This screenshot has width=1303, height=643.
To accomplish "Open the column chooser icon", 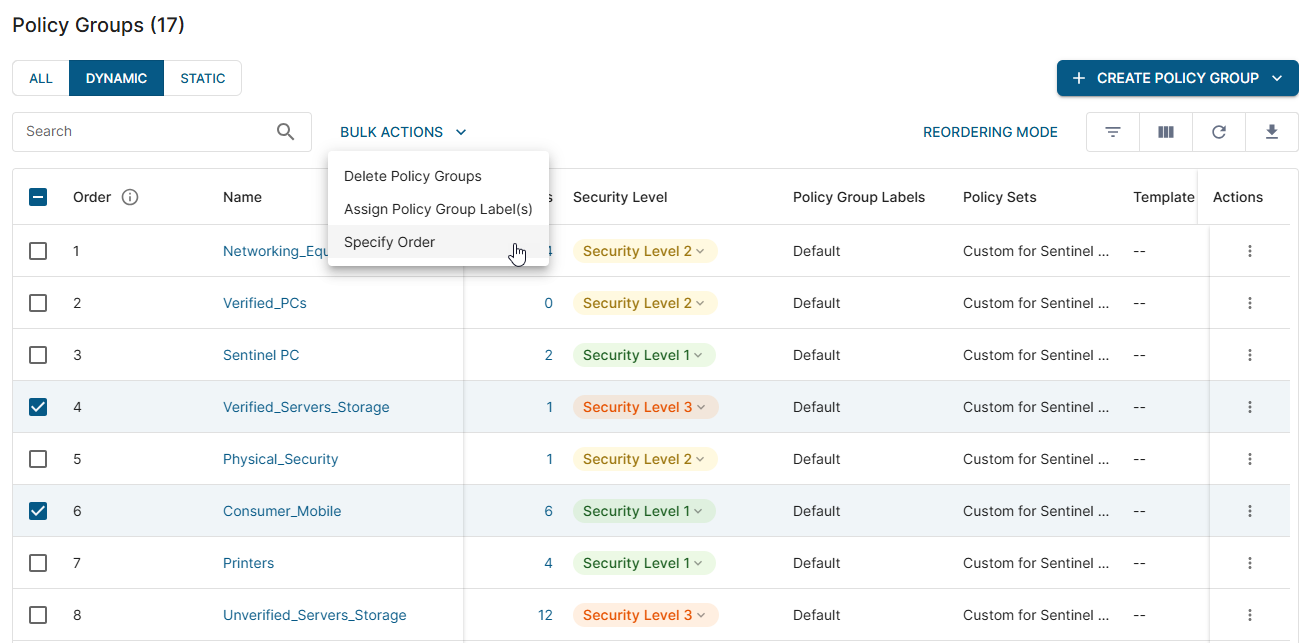I will (x=1165, y=132).
